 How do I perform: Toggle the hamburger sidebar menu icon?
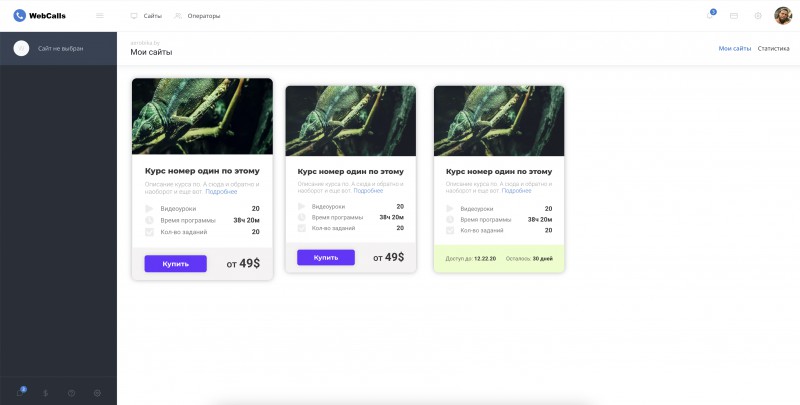click(x=99, y=15)
